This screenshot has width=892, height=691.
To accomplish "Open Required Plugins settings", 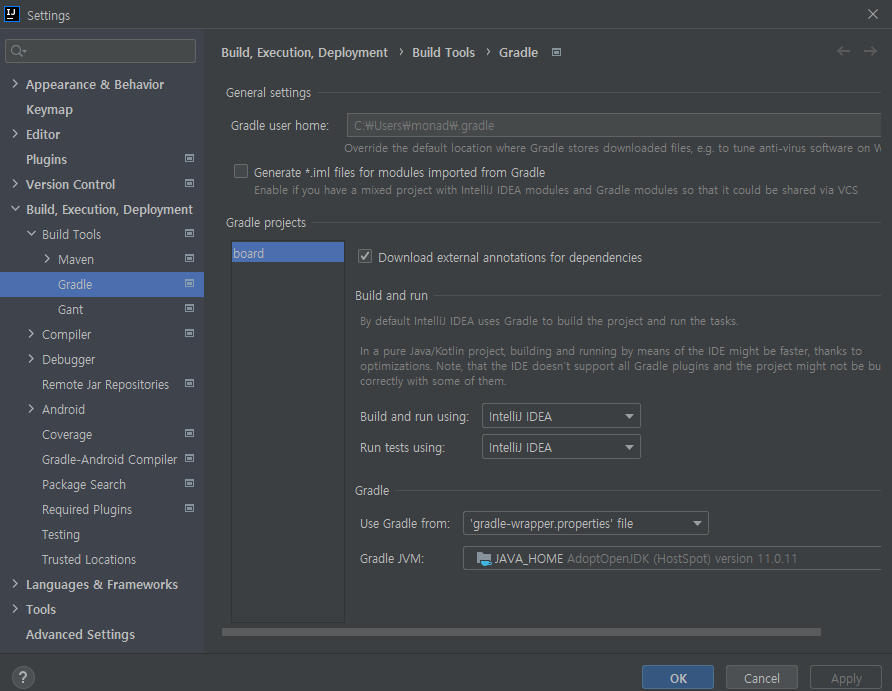I will coord(86,510).
